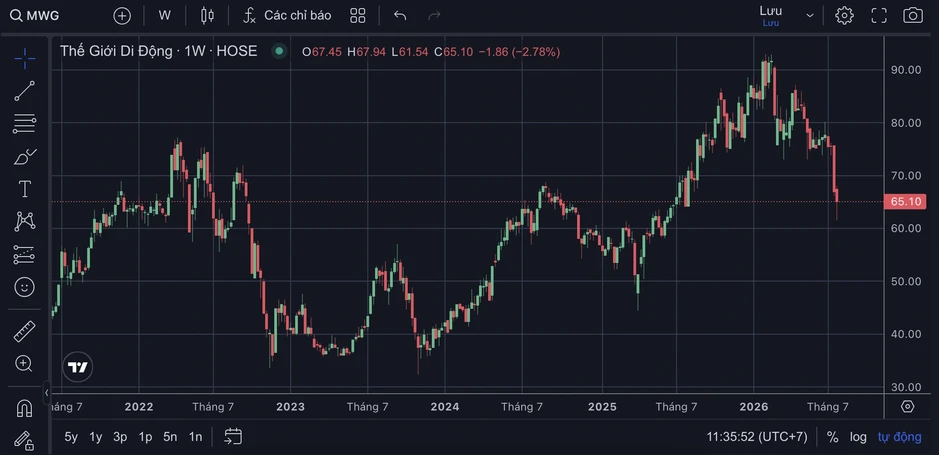Screen dimensions: 939x455
Task: Open the W timeframe interval selector
Action: tap(165, 16)
